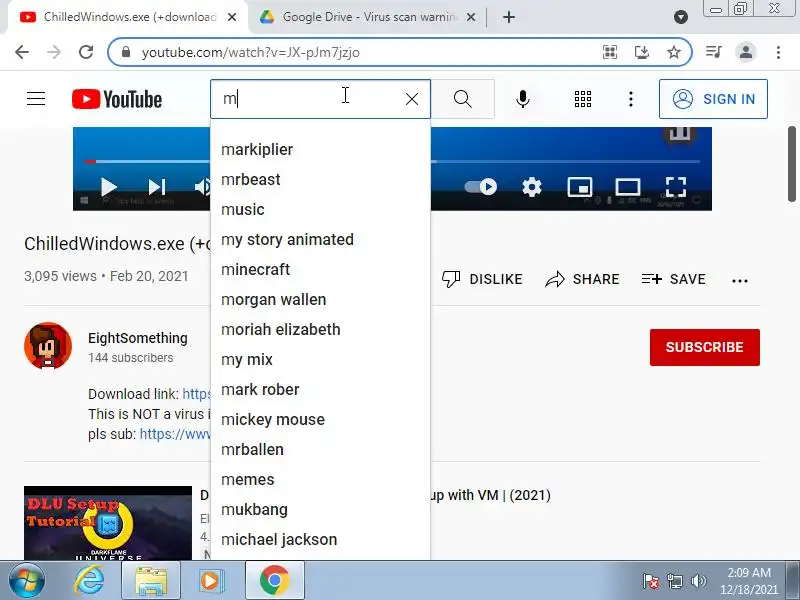Click the address bar URL
Viewport: 800px width, 600px height.
click(251, 52)
